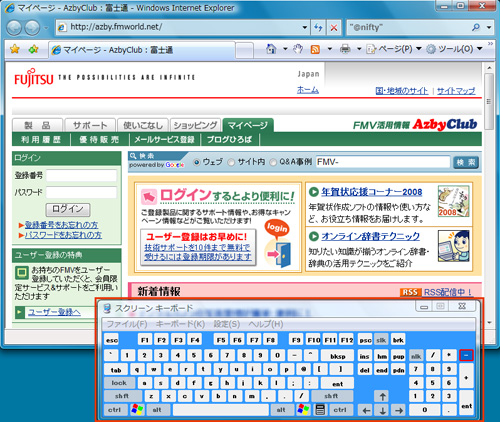Start search with the magnifier icon
500x422 pixels.
click(476, 27)
